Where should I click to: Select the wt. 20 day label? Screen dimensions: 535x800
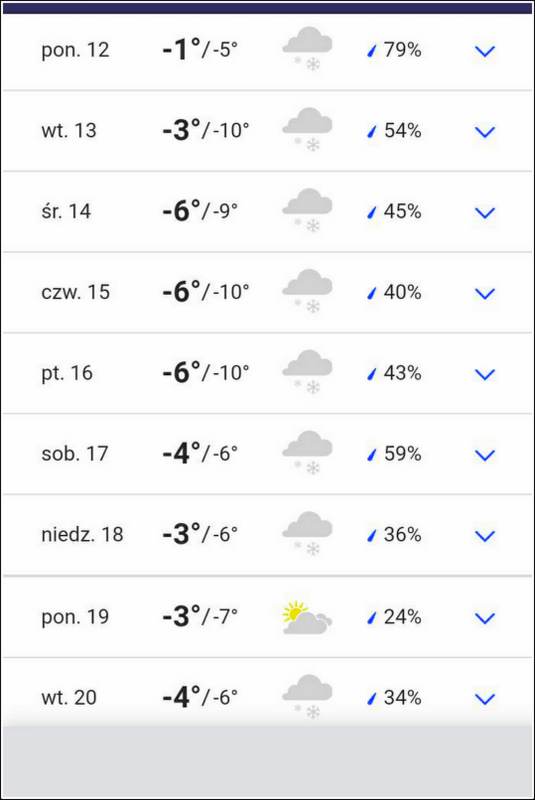click(69, 697)
